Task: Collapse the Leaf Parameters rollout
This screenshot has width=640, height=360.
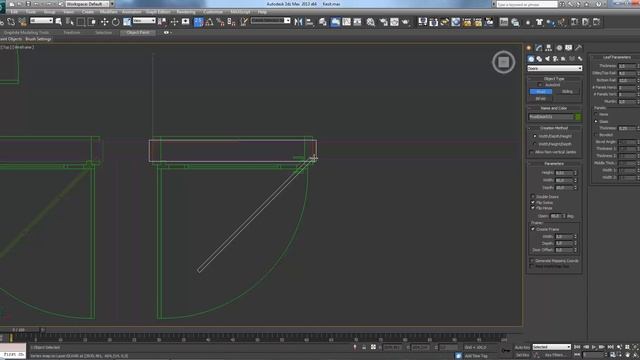Action: 616,58
